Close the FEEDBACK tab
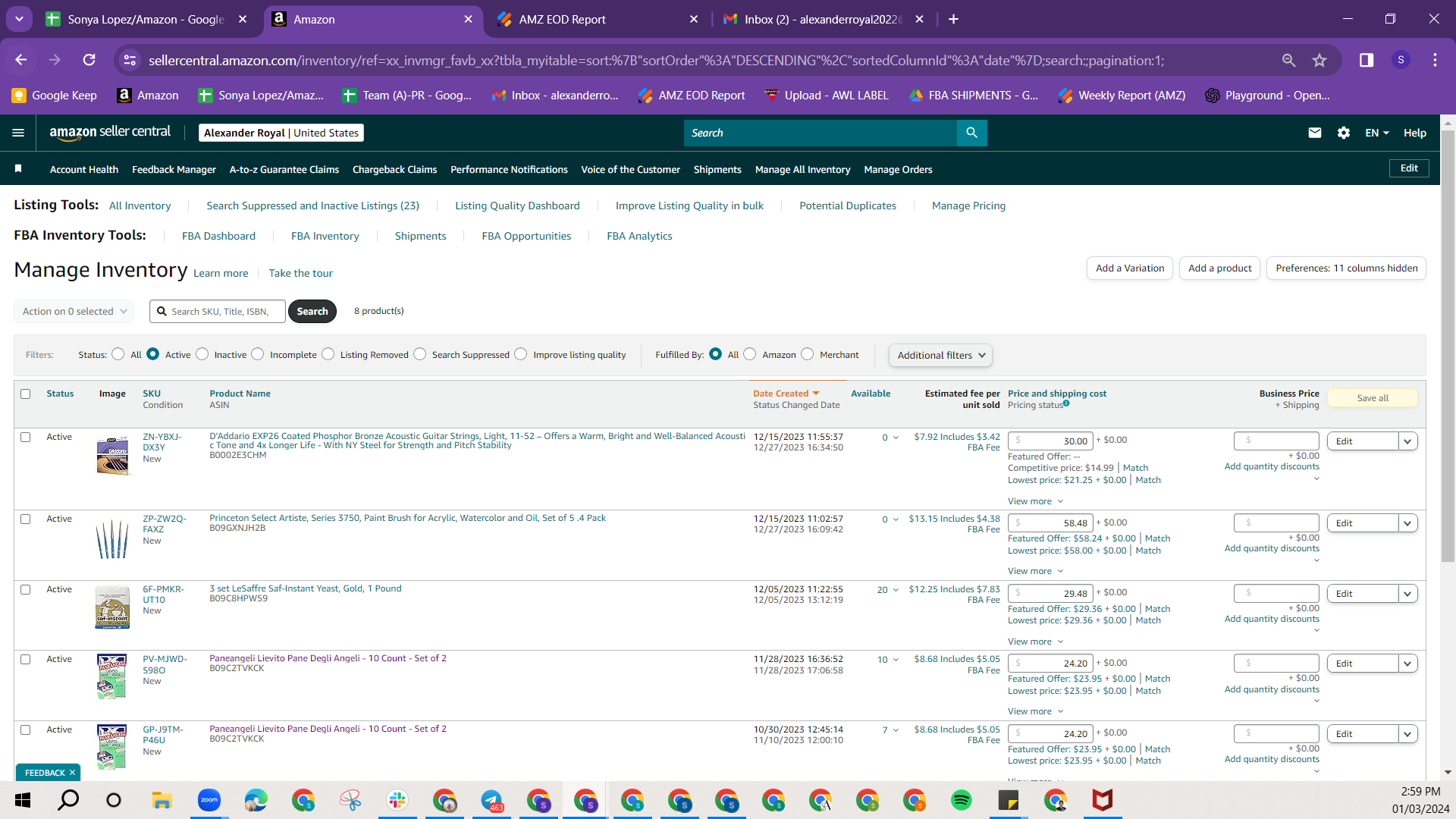This screenshot has height=819, width=1456. [x=72, y=773]
